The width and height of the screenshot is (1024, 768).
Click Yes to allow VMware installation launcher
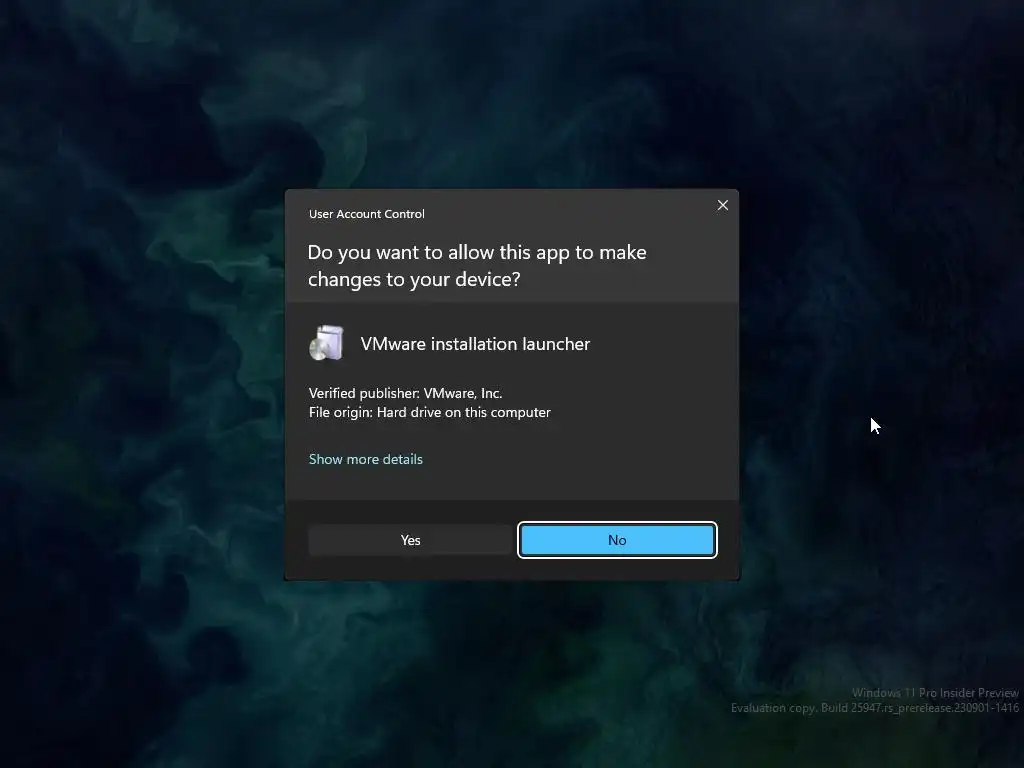pyautogui.click(x=410, y=540)
